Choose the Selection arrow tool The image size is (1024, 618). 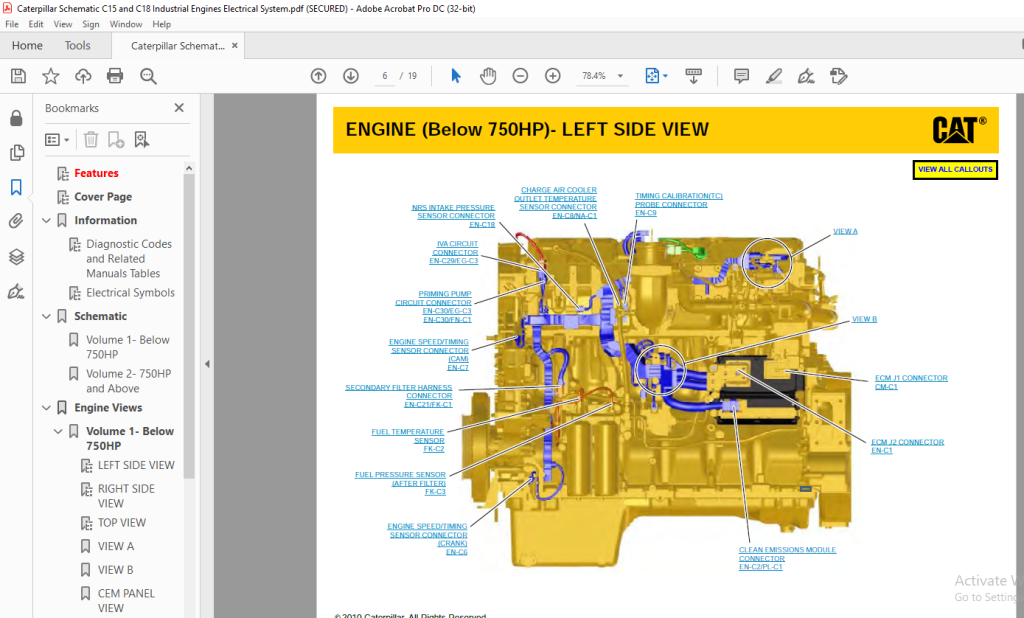point(456,76)
